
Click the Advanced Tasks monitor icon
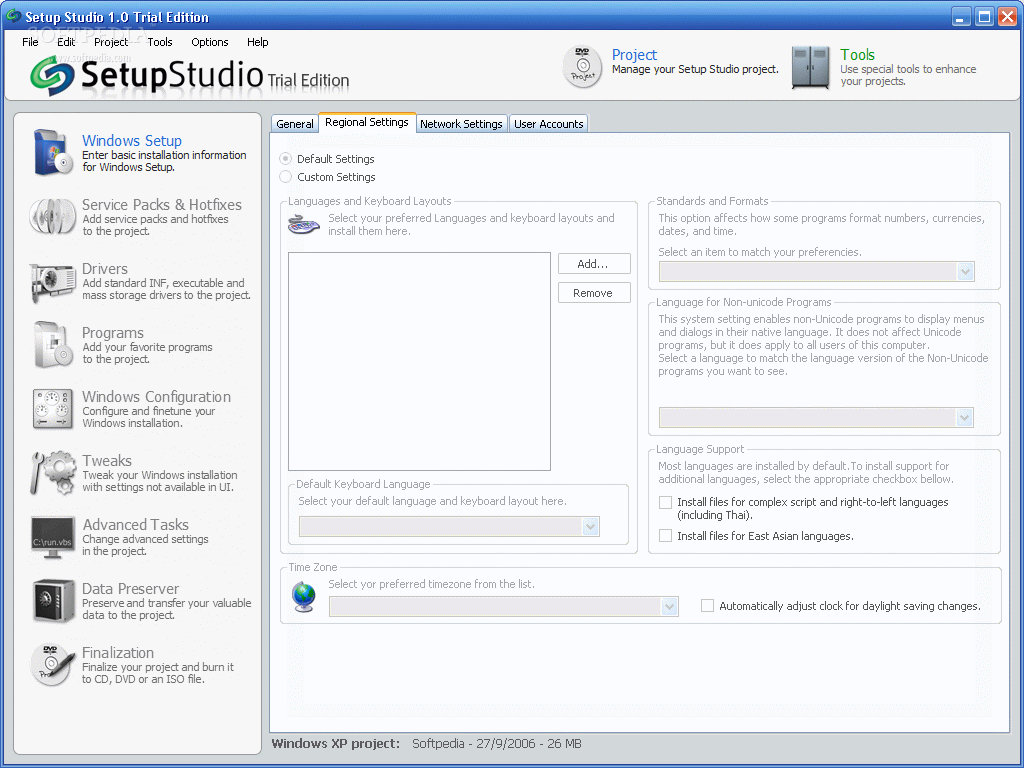pos(52,537)
